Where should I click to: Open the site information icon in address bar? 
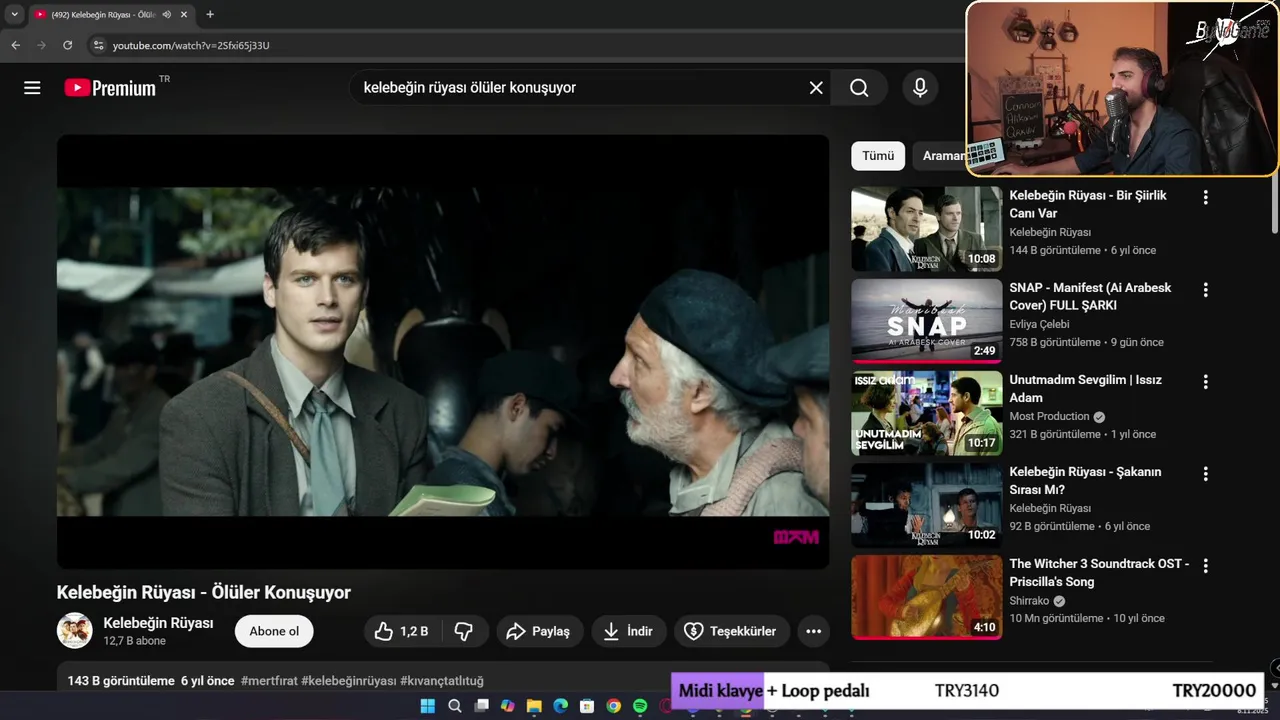tap(97, 45)
